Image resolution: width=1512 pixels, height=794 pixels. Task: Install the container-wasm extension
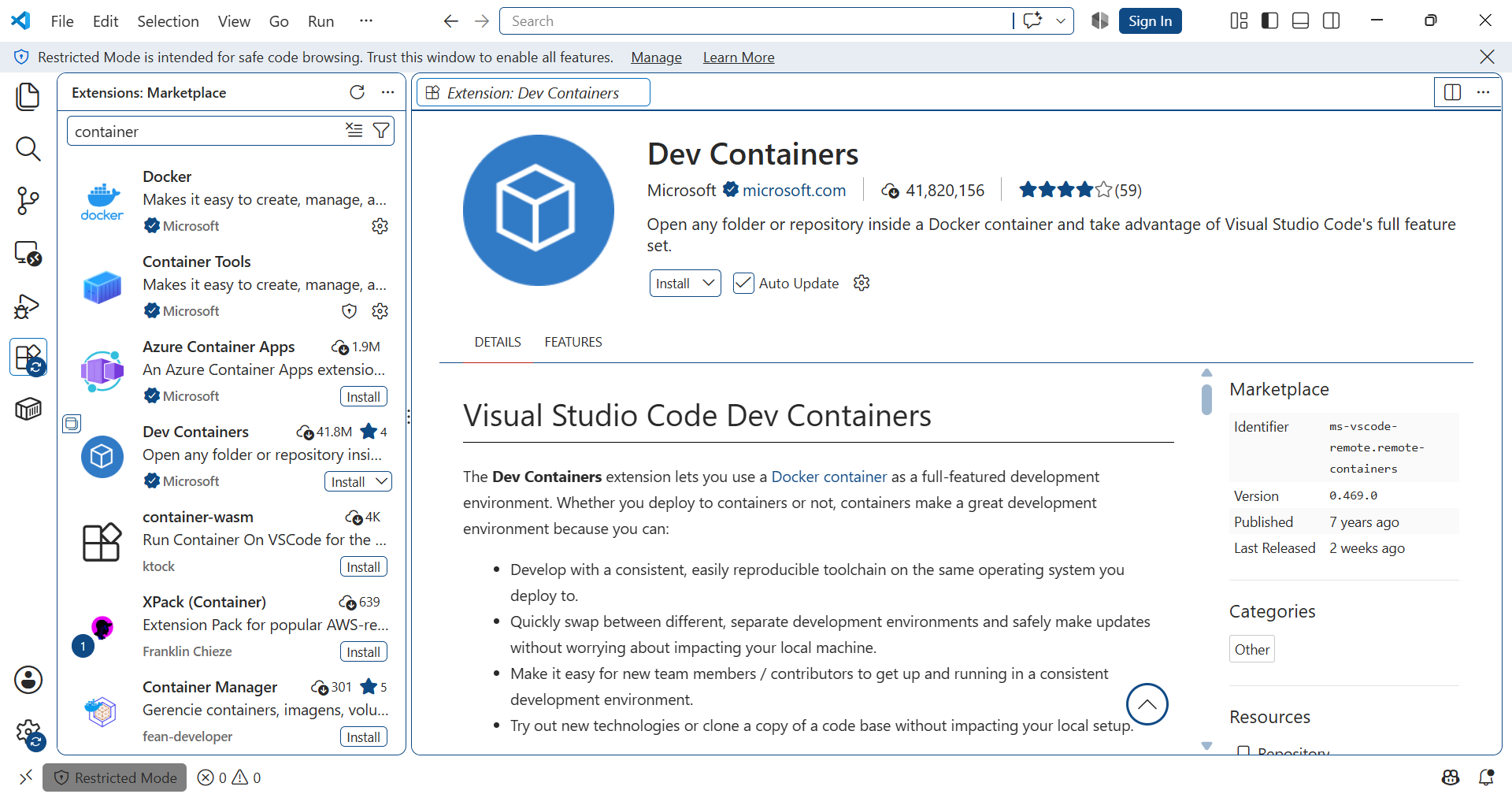tap(364, 566)
